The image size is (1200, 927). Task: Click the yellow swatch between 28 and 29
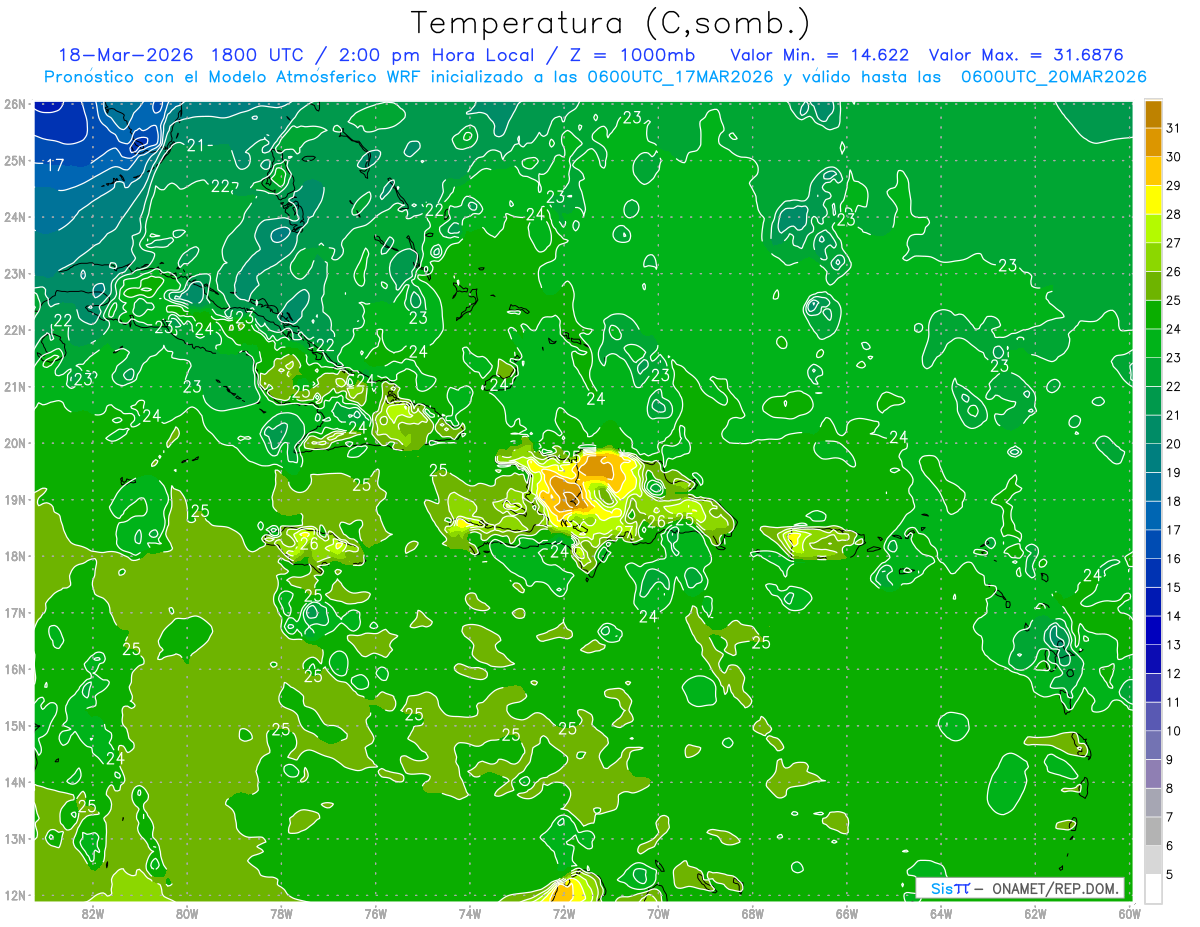click(x=1153, y=201)
